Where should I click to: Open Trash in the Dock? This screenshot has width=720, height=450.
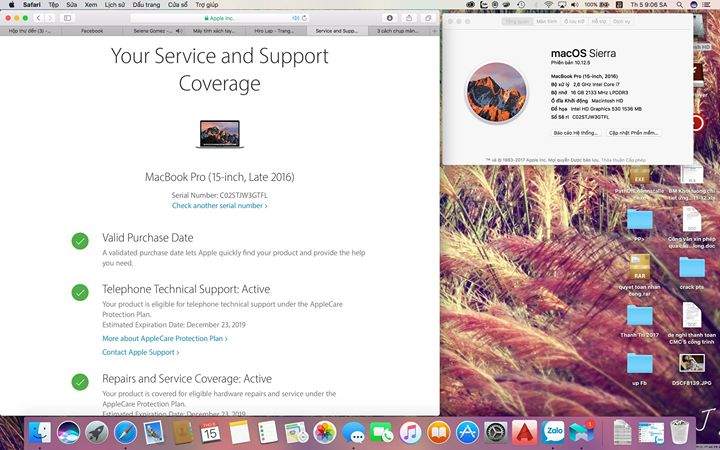pos(679,433)
